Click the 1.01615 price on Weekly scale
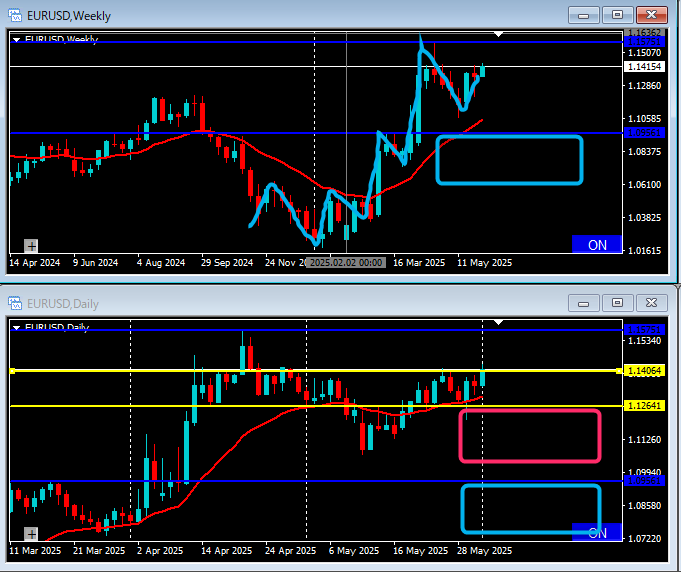Viewport: 681px width, 572px height. [x=645, y=251]
